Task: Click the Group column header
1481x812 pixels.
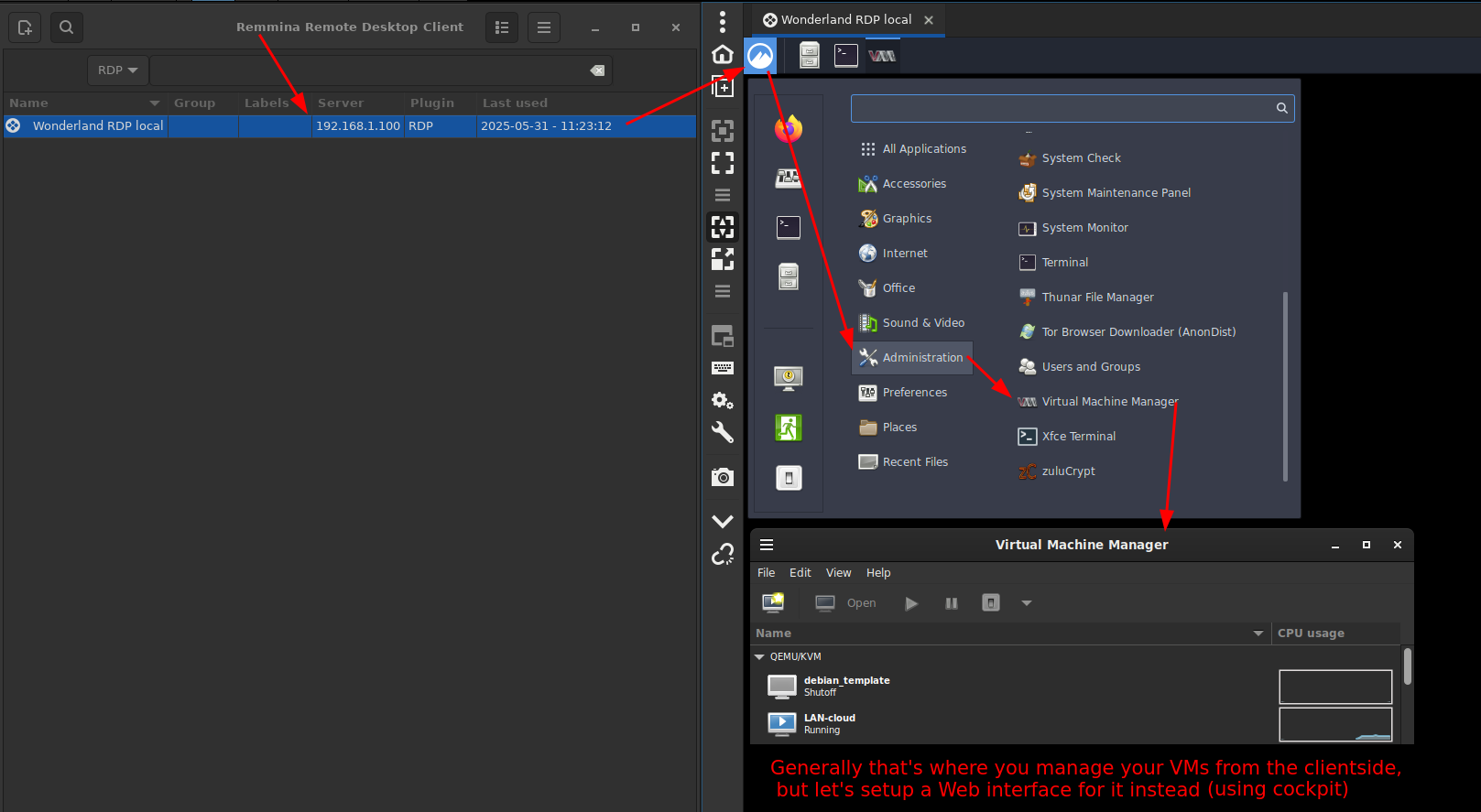Action: click(202, 103)
